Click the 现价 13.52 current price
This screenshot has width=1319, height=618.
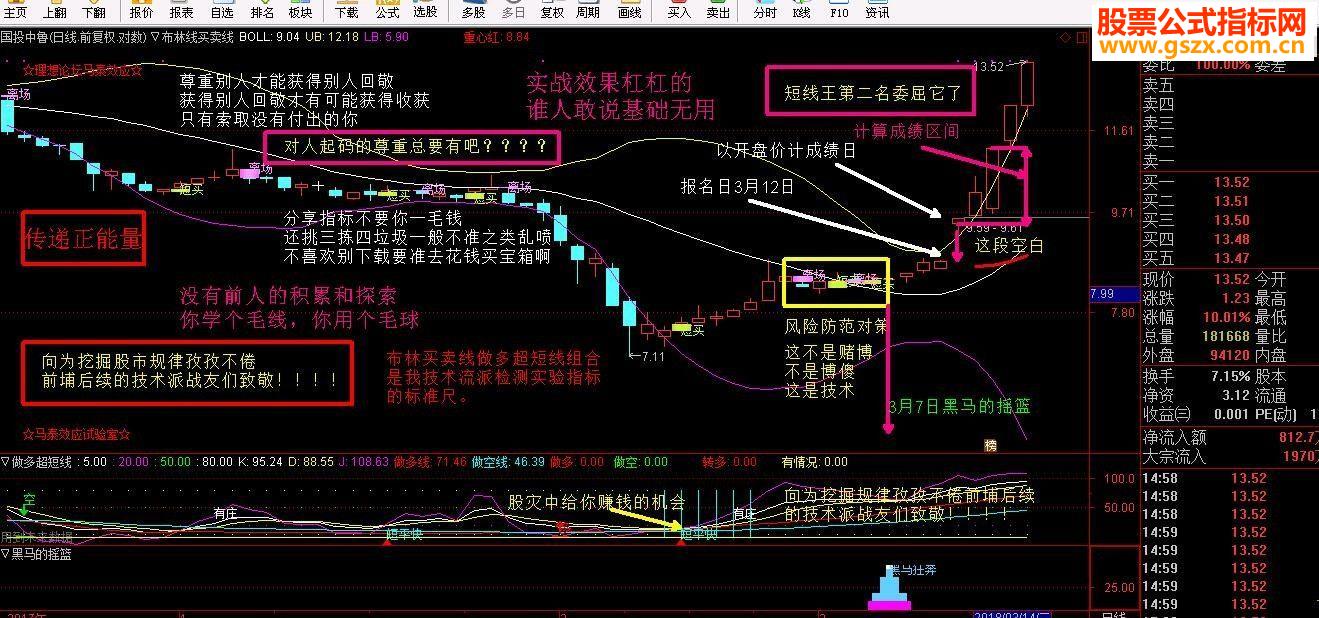coord(1231,279)
